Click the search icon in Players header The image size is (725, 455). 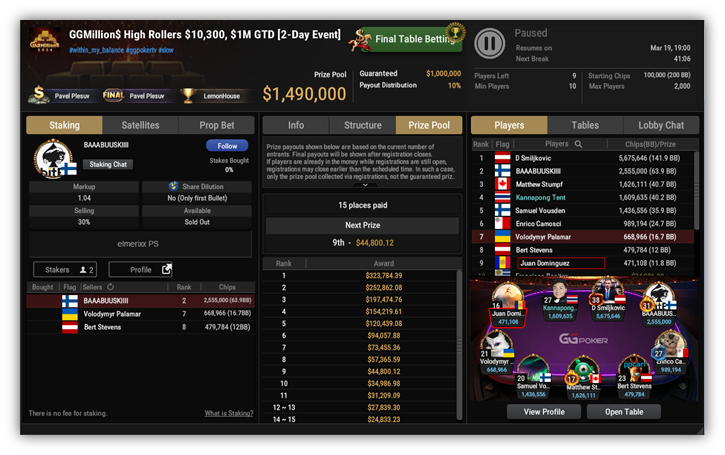pyautogui.click(x=578, y=144)
